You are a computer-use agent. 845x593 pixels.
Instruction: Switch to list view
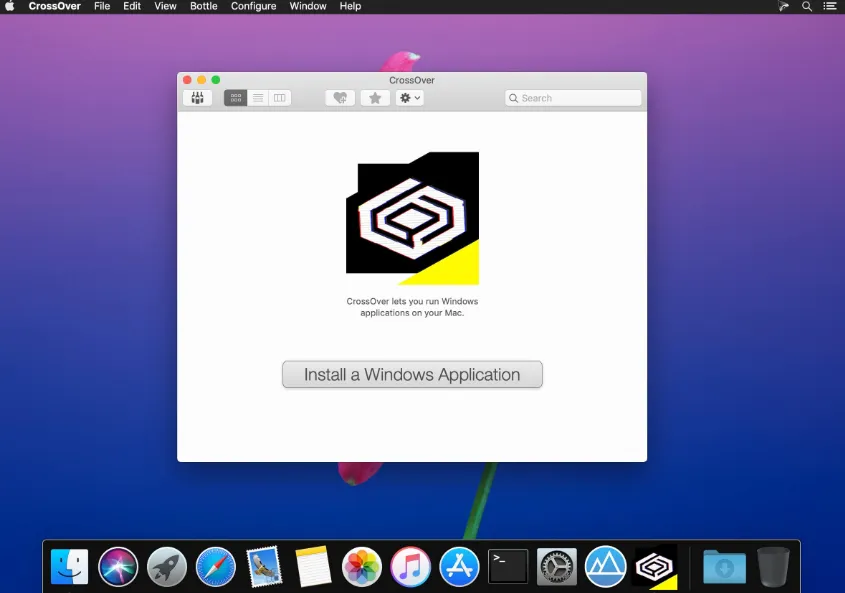(258, 98)
